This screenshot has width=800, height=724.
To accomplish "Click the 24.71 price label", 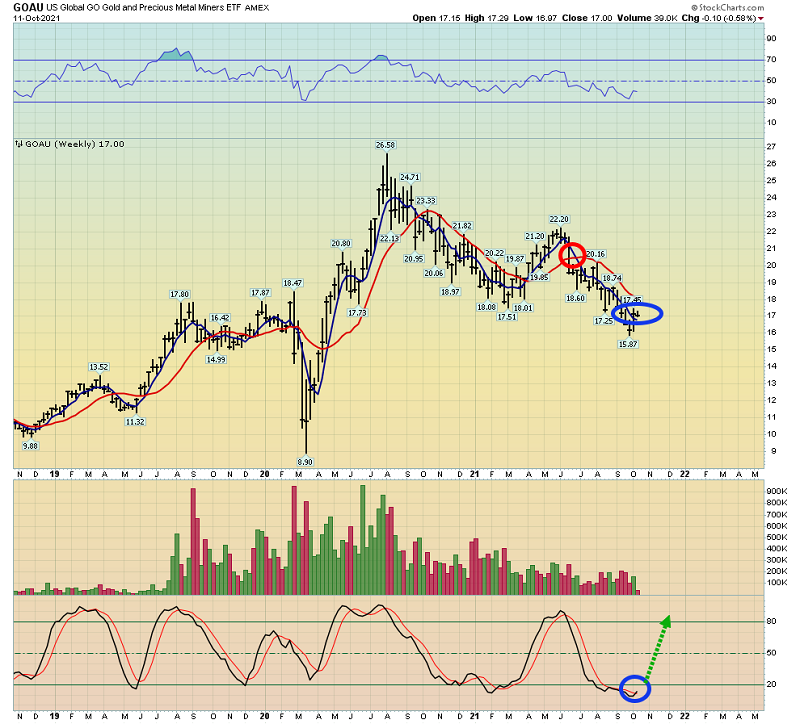I will point(410,178).
